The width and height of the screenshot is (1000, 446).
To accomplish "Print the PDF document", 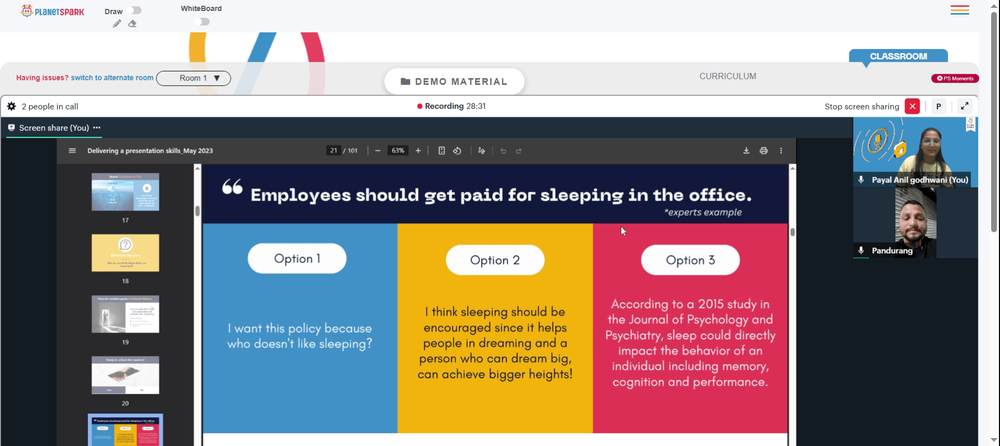I will click(x=763, y=151).
